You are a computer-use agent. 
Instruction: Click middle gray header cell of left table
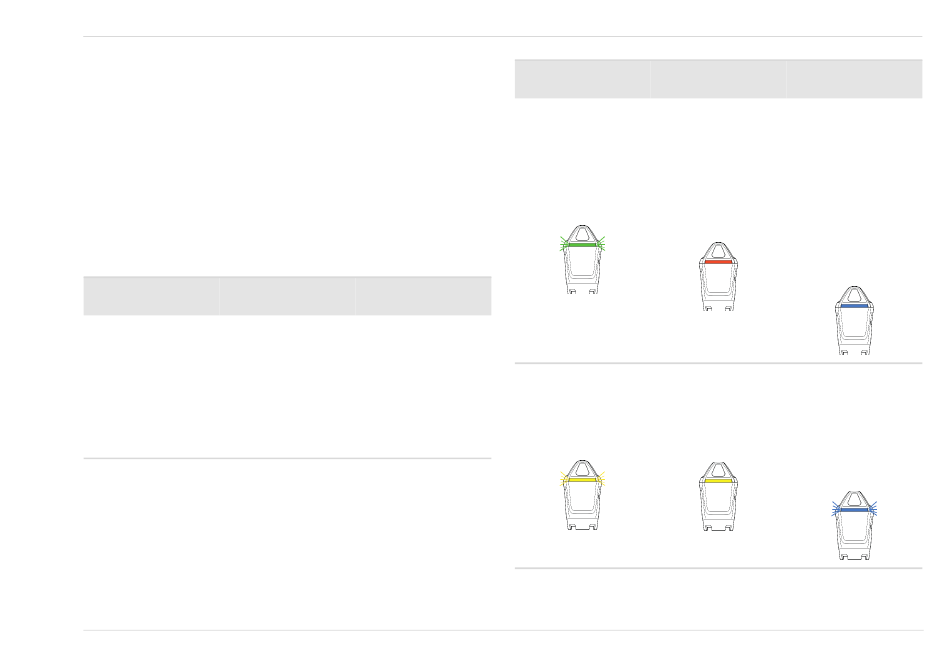287,296
